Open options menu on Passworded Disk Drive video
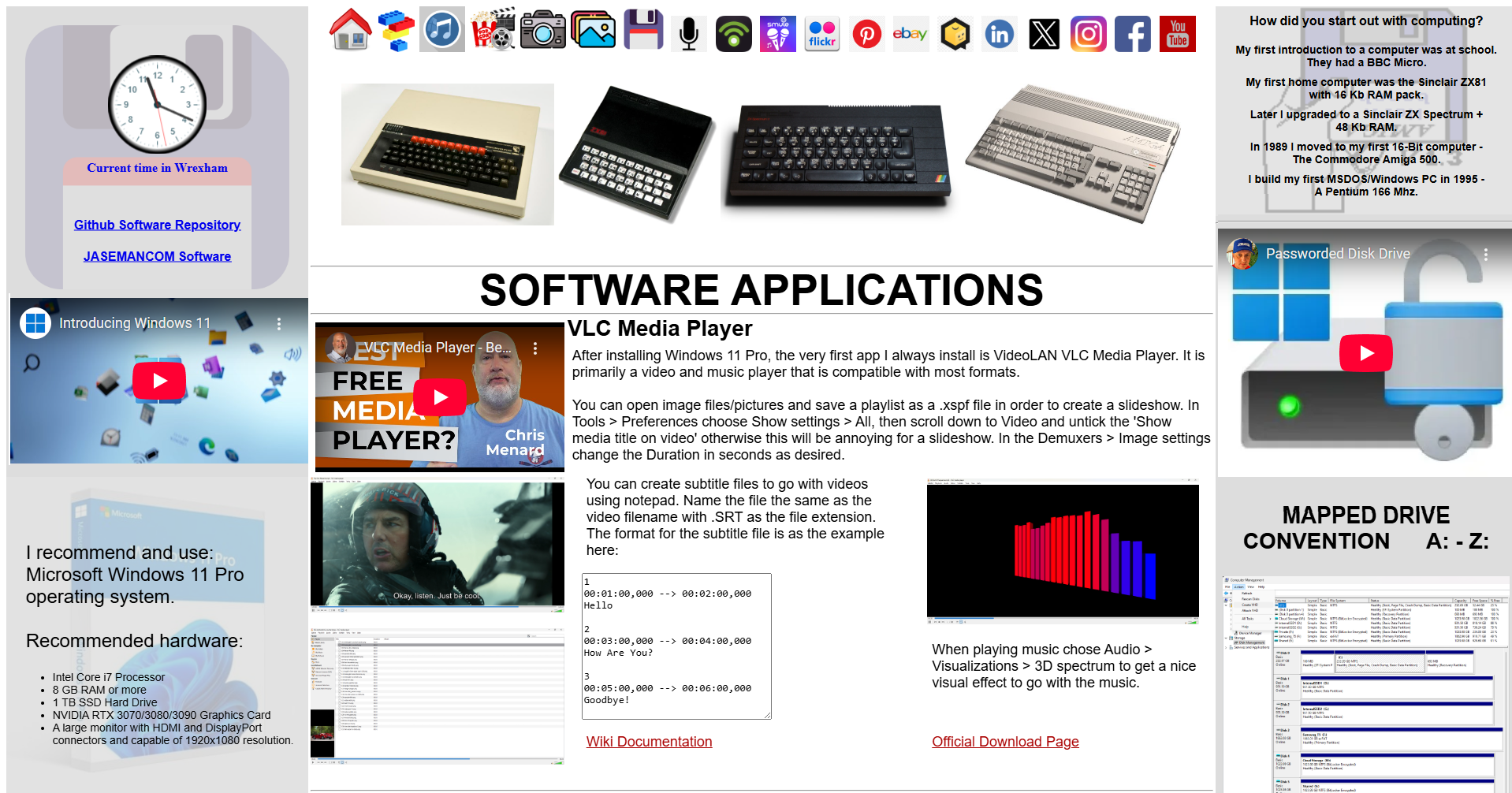The width and height of the screenshot is (1512, 793). [x=1486, y=254]
